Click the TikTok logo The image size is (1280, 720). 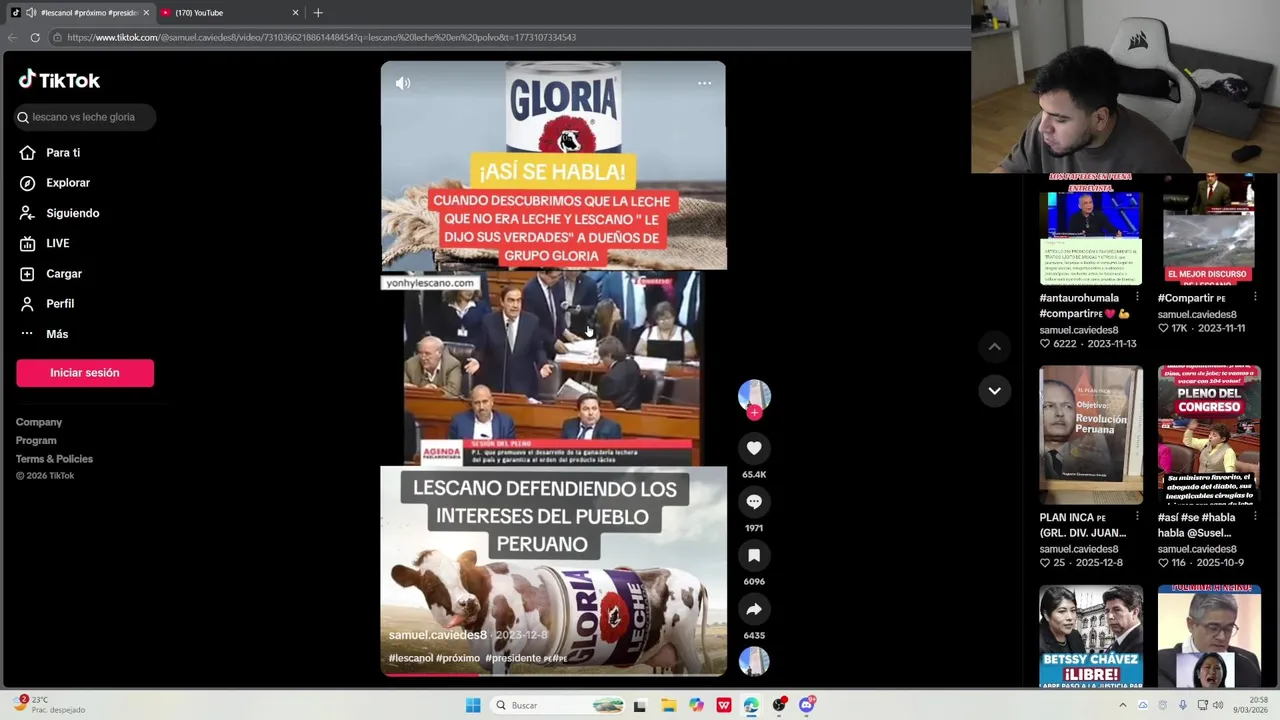tap(59, 80)
